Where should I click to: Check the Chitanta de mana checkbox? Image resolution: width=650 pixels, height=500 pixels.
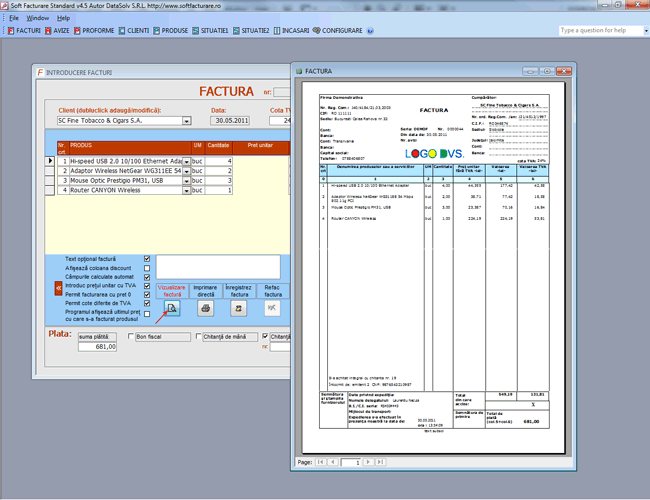198,336
